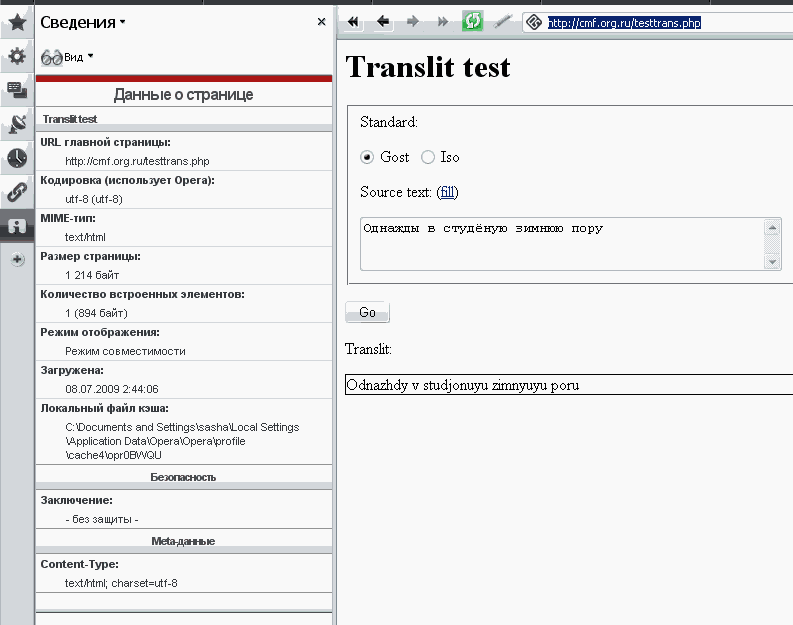Click the fill link
The width and height of the screenshot is (793, 625).
pyautogui.click(x=447, y=192)
